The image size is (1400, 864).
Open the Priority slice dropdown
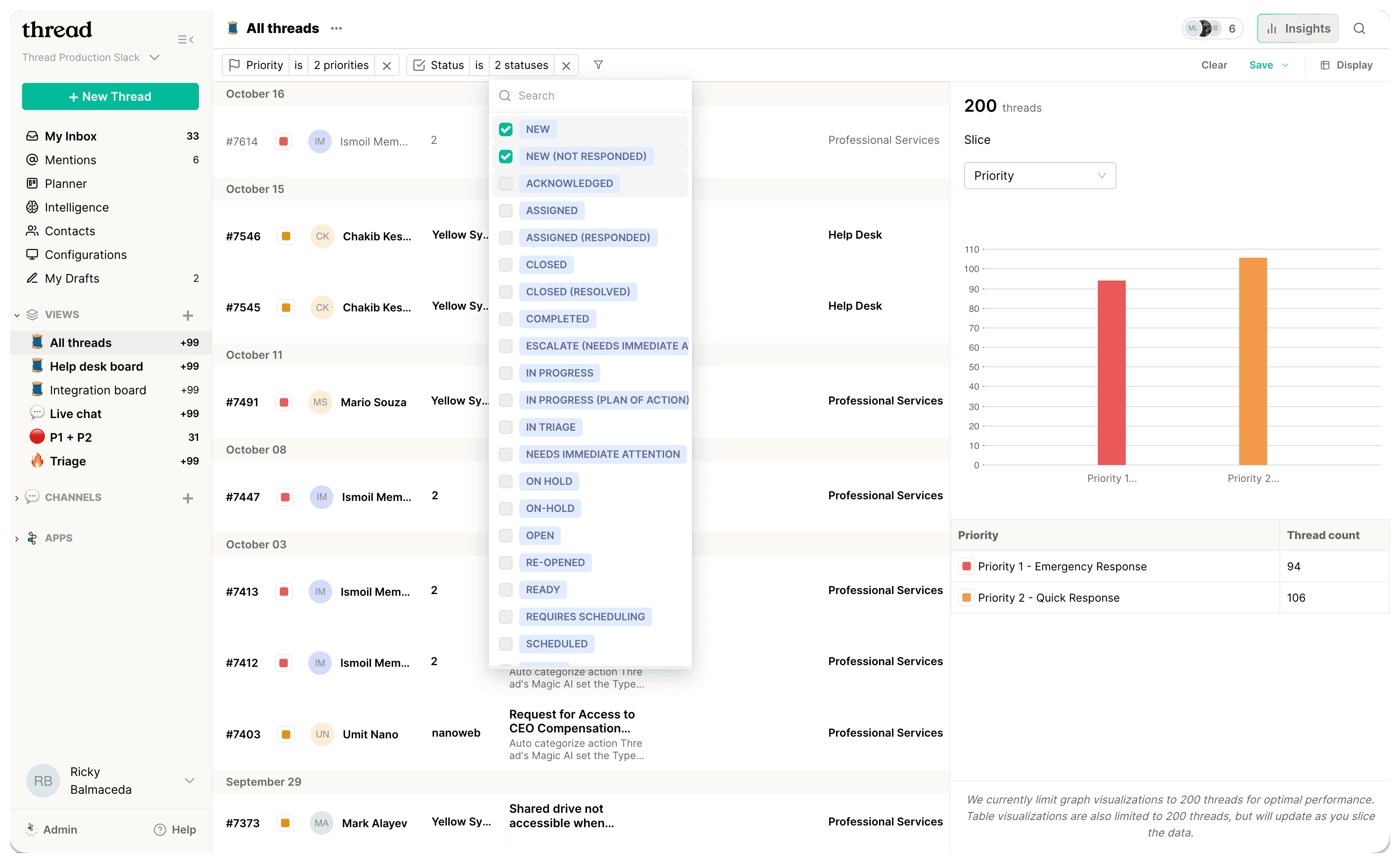pos(1039,176)
